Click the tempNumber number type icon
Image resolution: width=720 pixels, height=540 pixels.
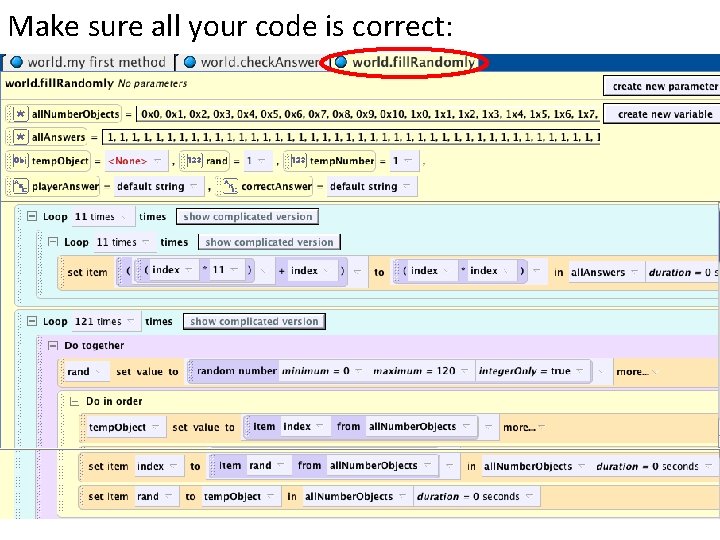pyautogui.click(x=298, y=161)
